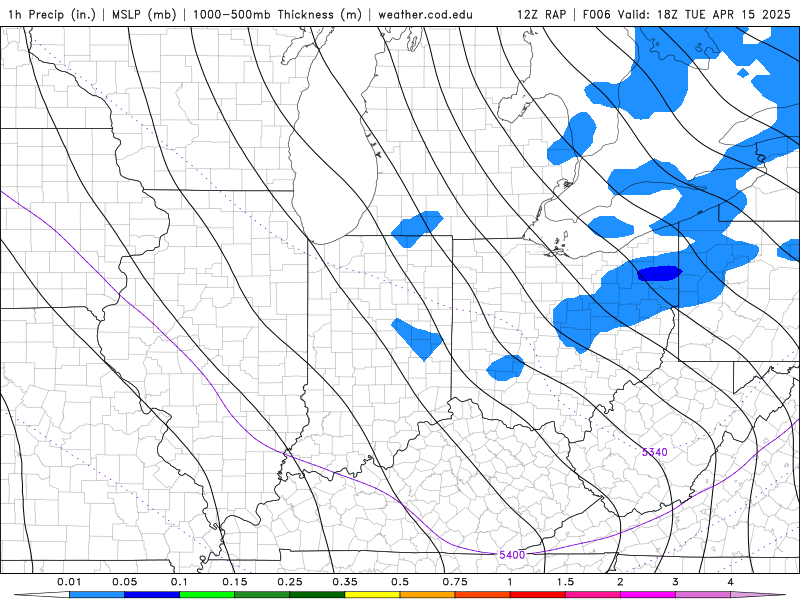Select the red 1–1.5 color swatch
This screenshot has height=600, width=800.
[x=538, y=595]
